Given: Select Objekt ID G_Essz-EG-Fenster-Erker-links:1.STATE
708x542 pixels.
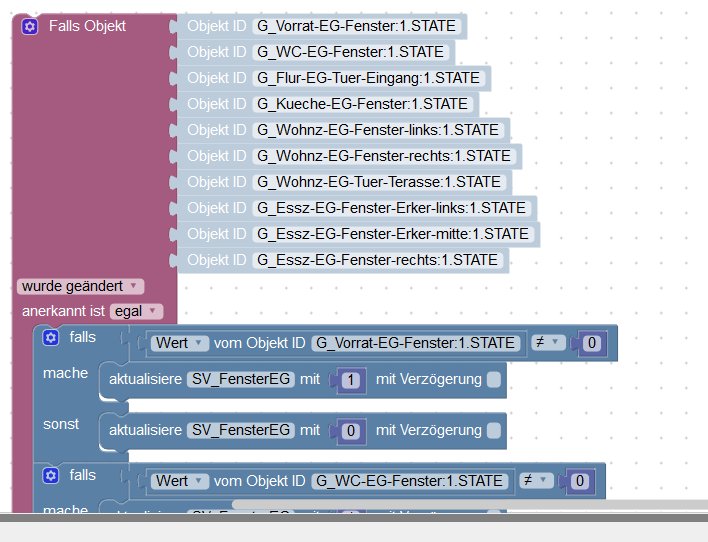Looking at the screenshot, I should coord(392,208).
